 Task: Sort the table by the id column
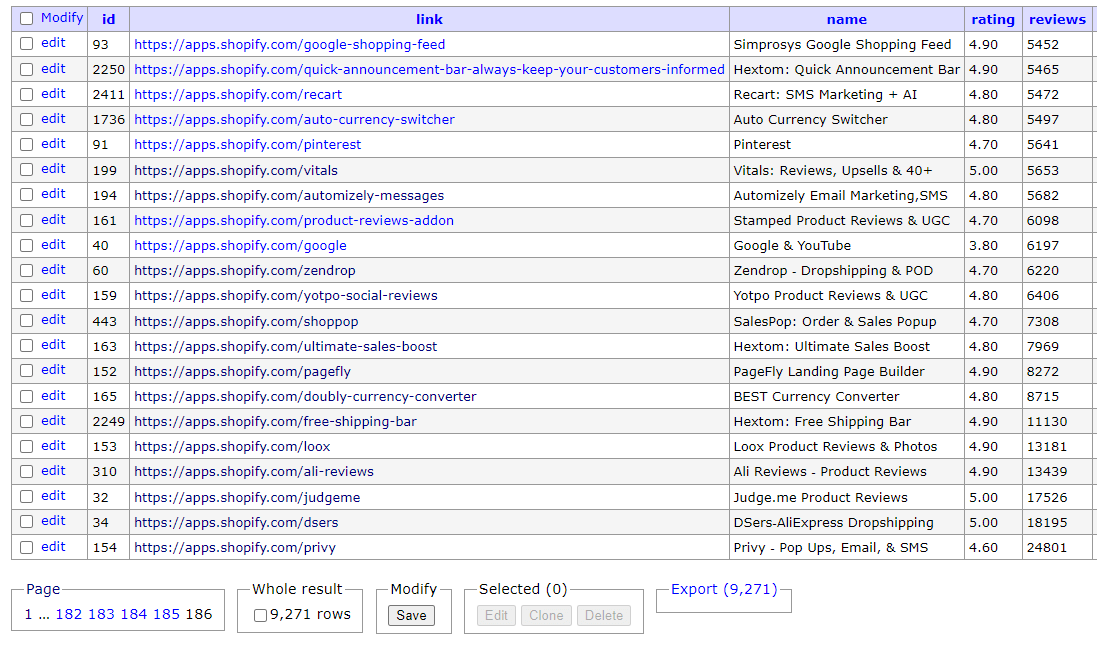coord(108,20)
